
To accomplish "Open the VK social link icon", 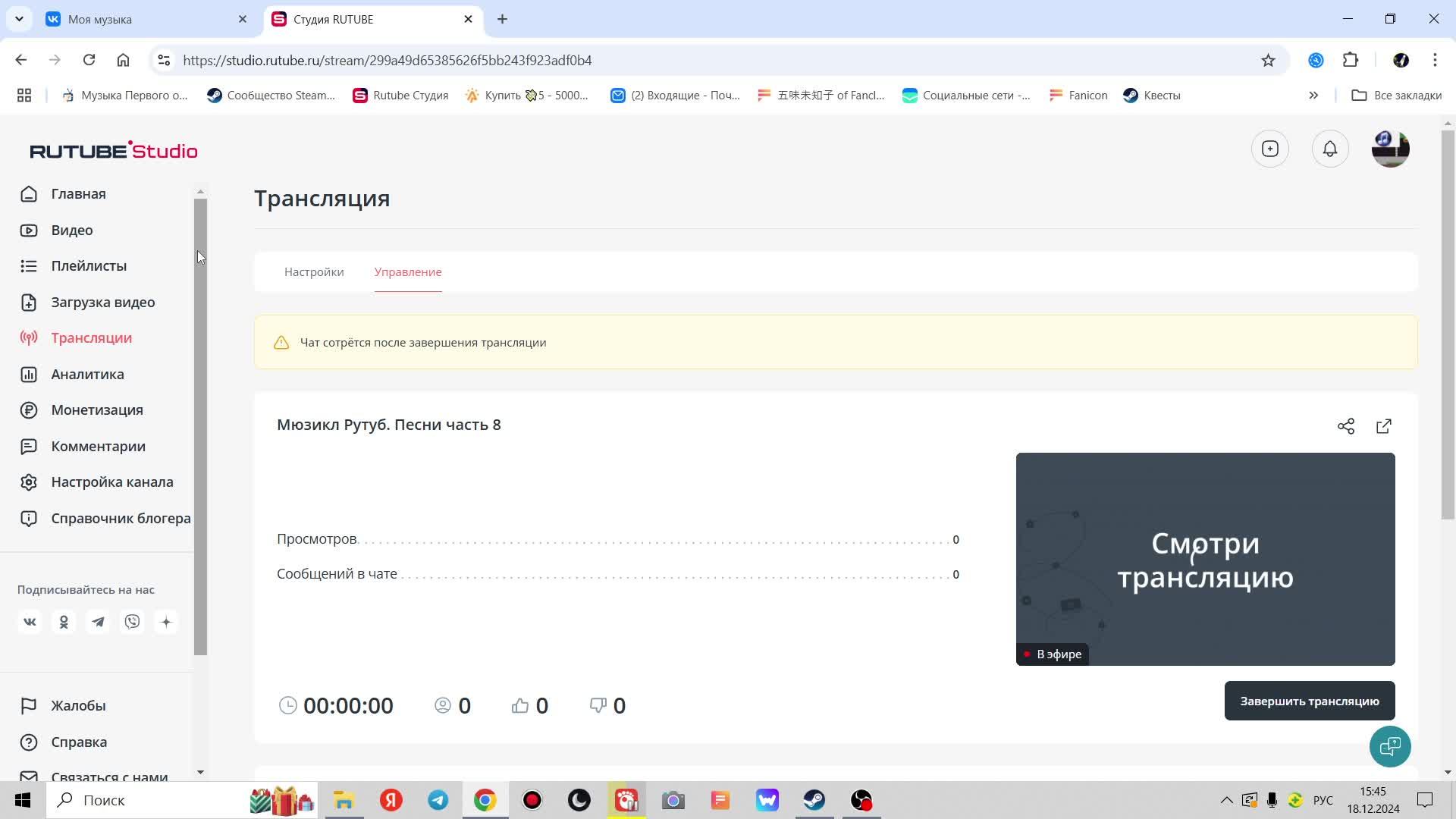I will click(30, 623).
